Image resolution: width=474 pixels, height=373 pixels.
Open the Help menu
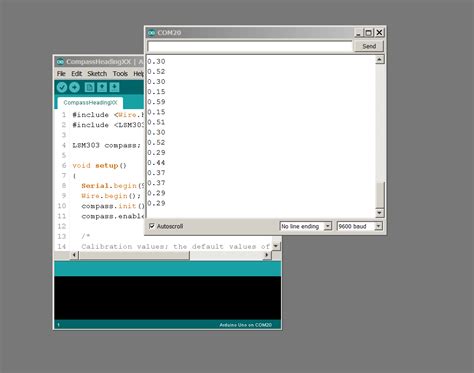click(138, 74)
